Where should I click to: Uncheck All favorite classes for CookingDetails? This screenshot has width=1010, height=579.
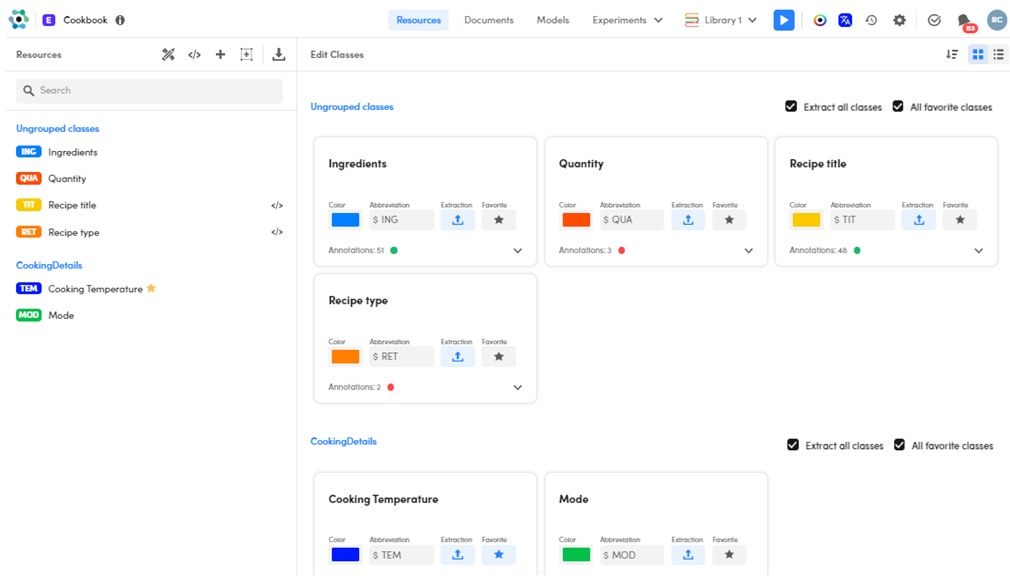coord(899,445)
